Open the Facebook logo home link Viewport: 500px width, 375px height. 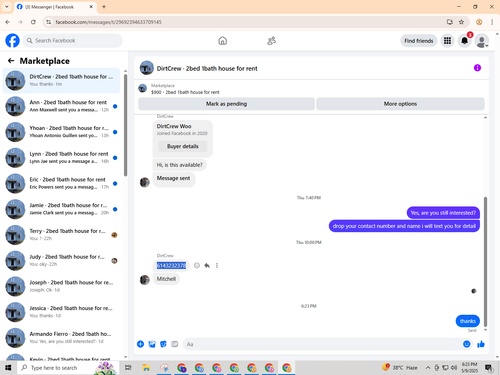(12, 41)
